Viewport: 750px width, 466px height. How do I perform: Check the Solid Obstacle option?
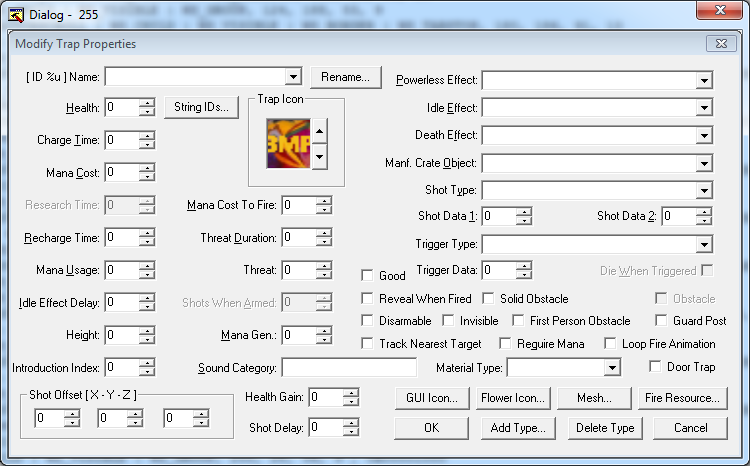pyautogui.click(x=488, y=299)
